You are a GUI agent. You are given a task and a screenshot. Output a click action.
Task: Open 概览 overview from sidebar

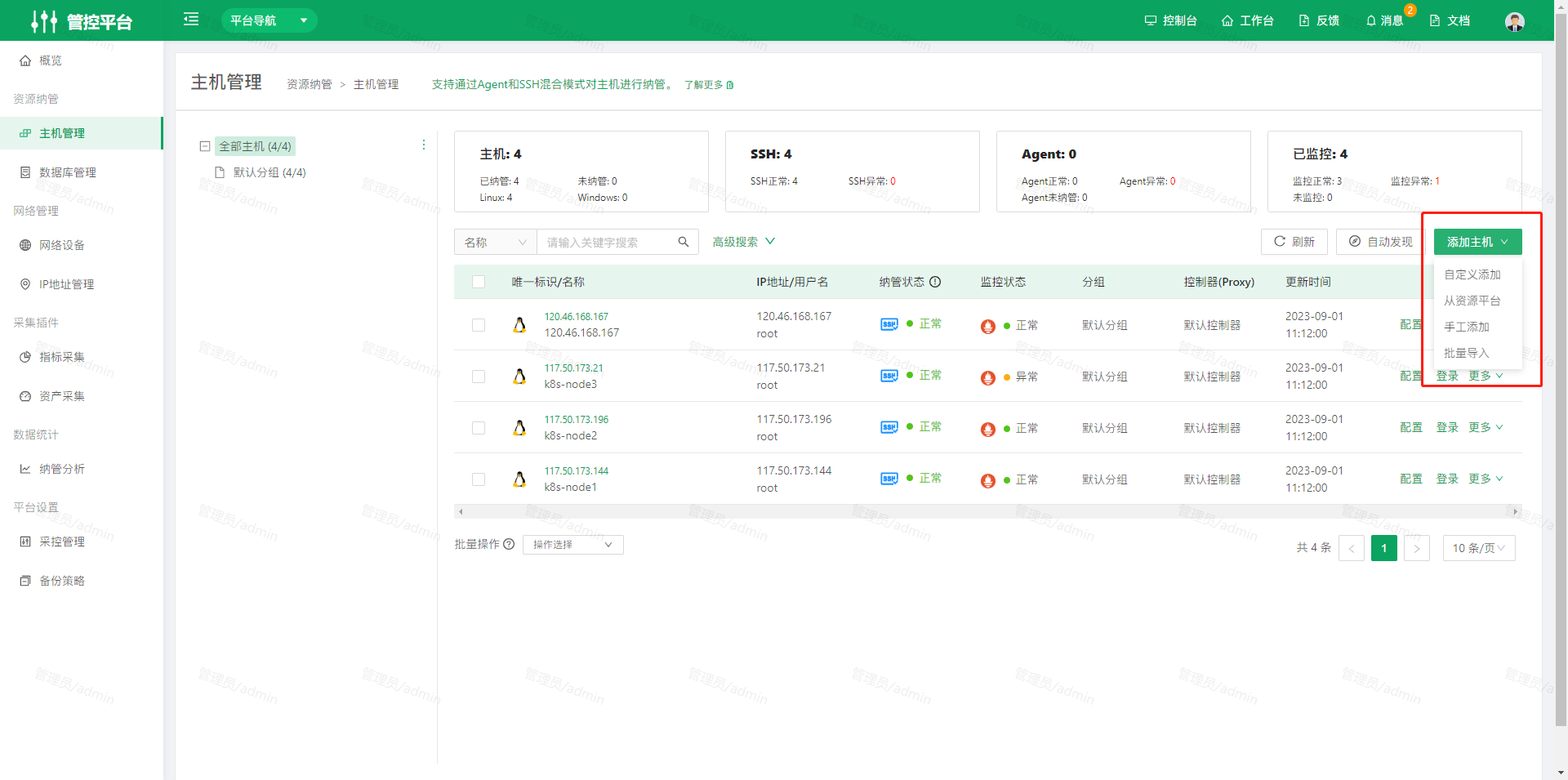(x=81, y=60)
